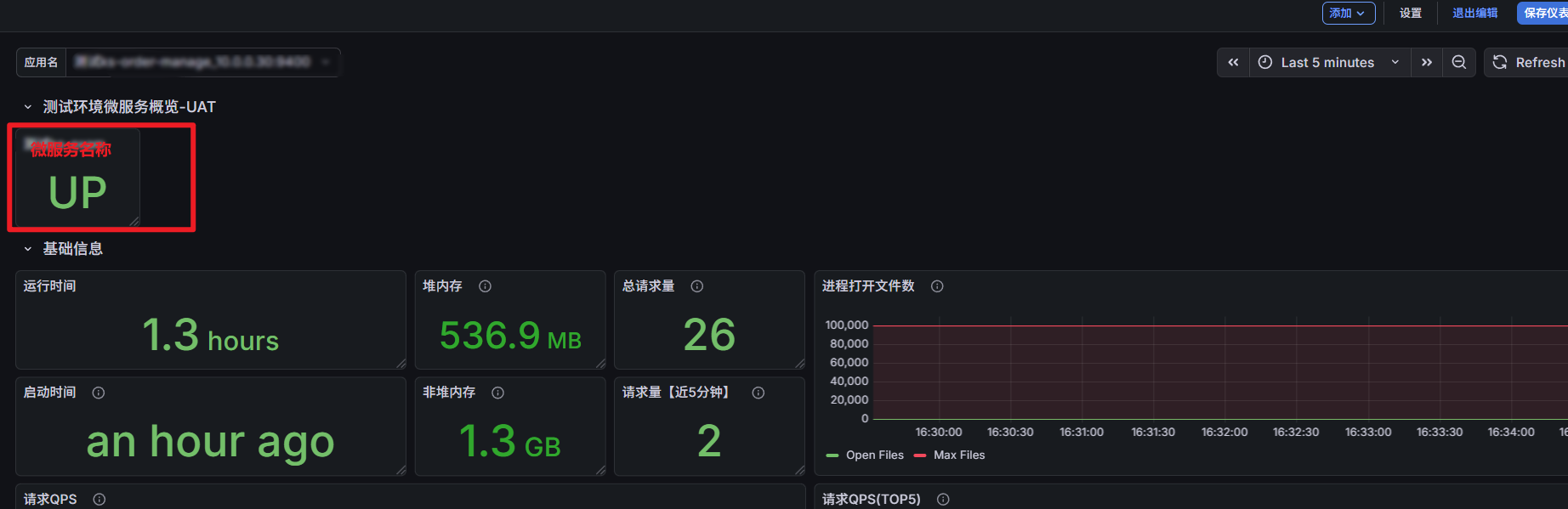Open the Last 5 minutes time picker

1330,62
